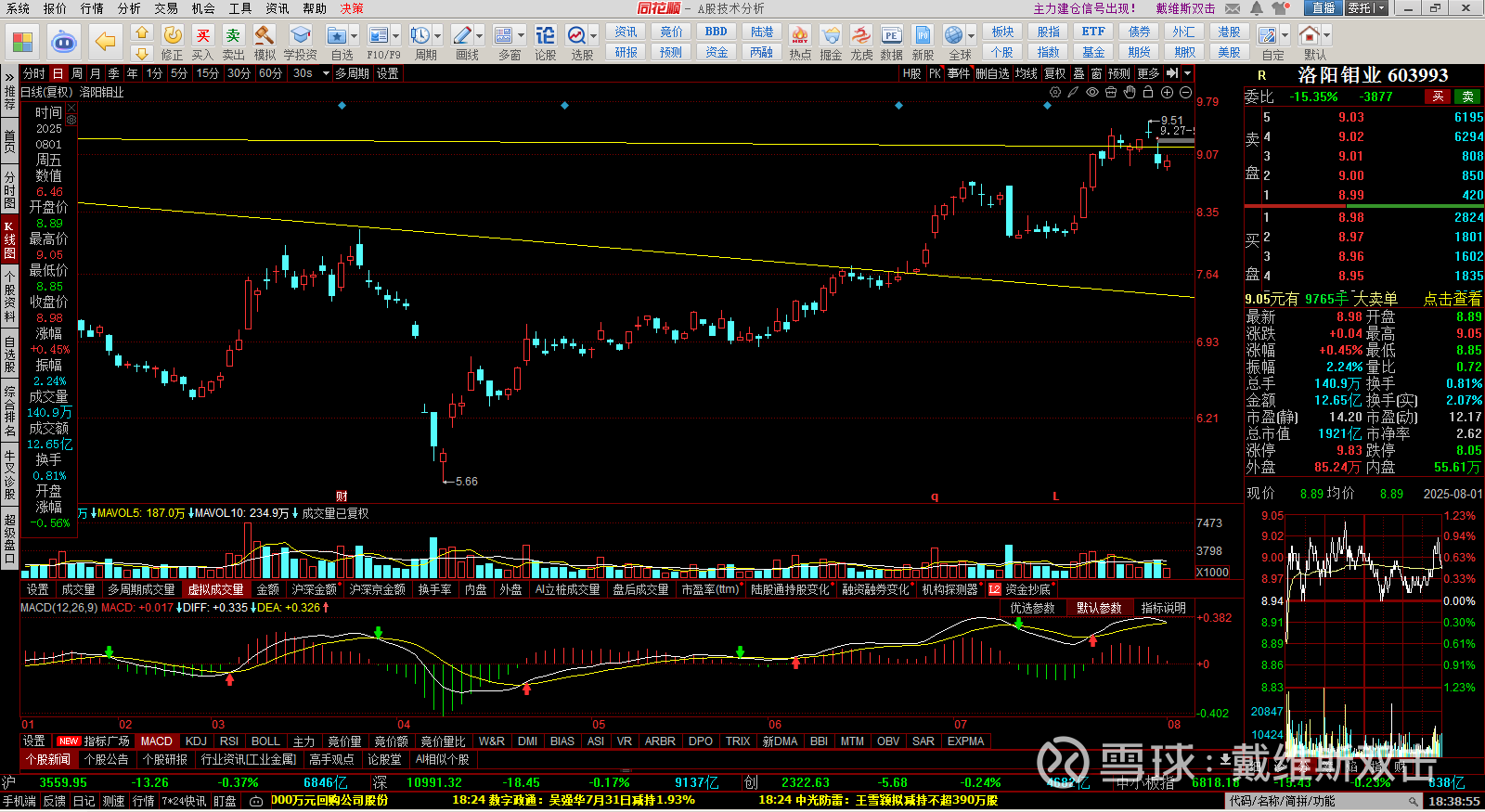Image resolution: width=1485 pixels, height=812 pixels.
Task: Switch chart period to 60分
Action: (x=270, y=73)
